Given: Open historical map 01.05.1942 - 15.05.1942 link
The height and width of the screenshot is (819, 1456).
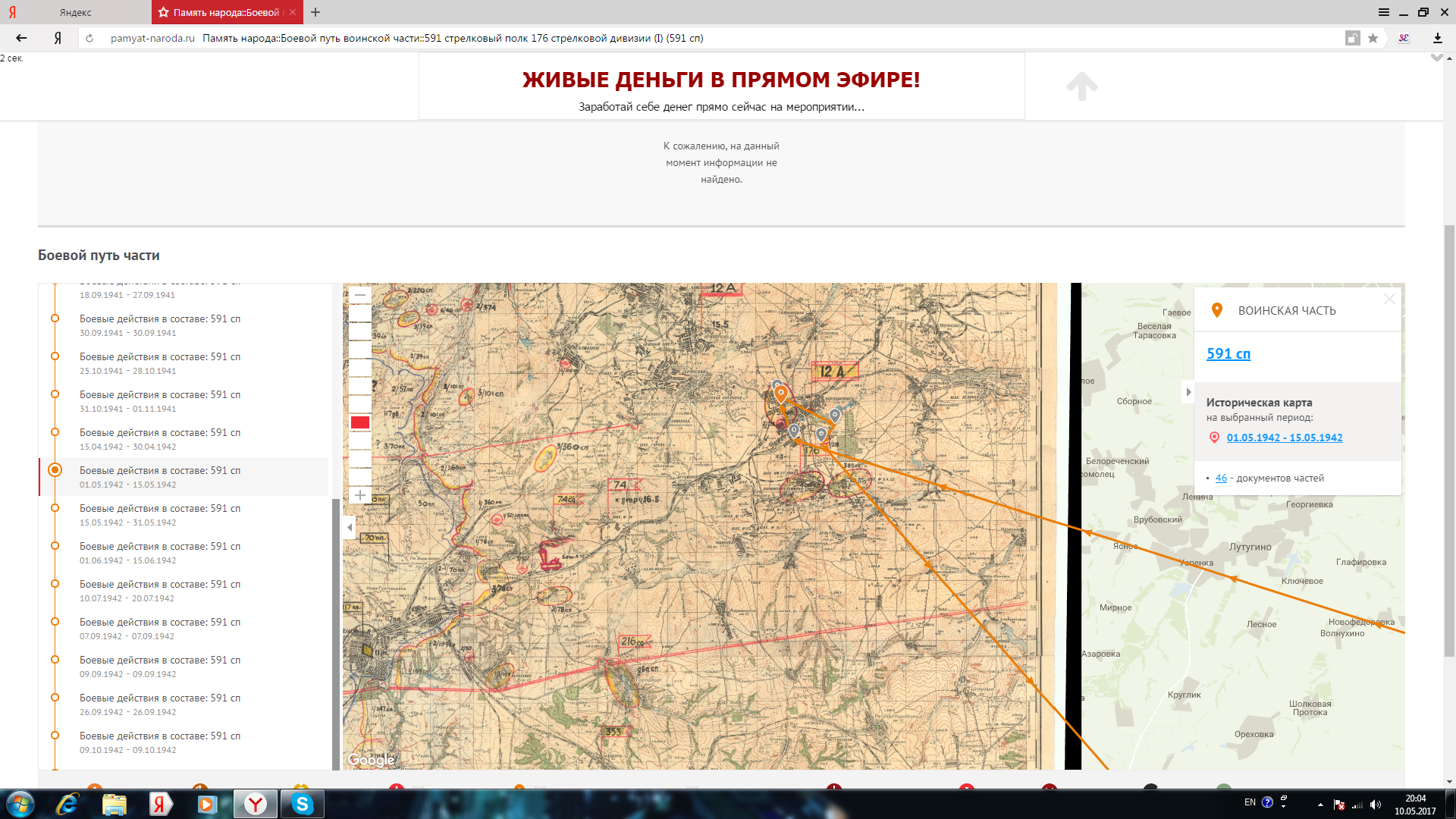Looking at the screenshot, I should (1284, 438).
